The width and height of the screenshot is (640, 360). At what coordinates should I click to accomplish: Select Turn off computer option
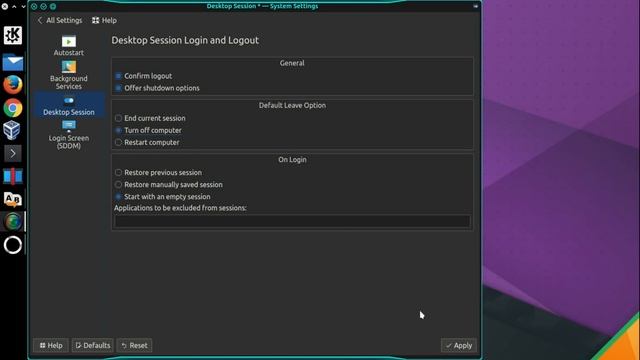coord(118,130)
